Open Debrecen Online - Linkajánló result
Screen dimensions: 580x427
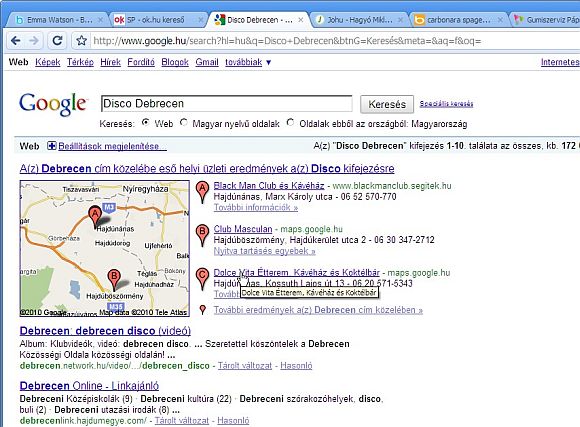click(89, 386)
